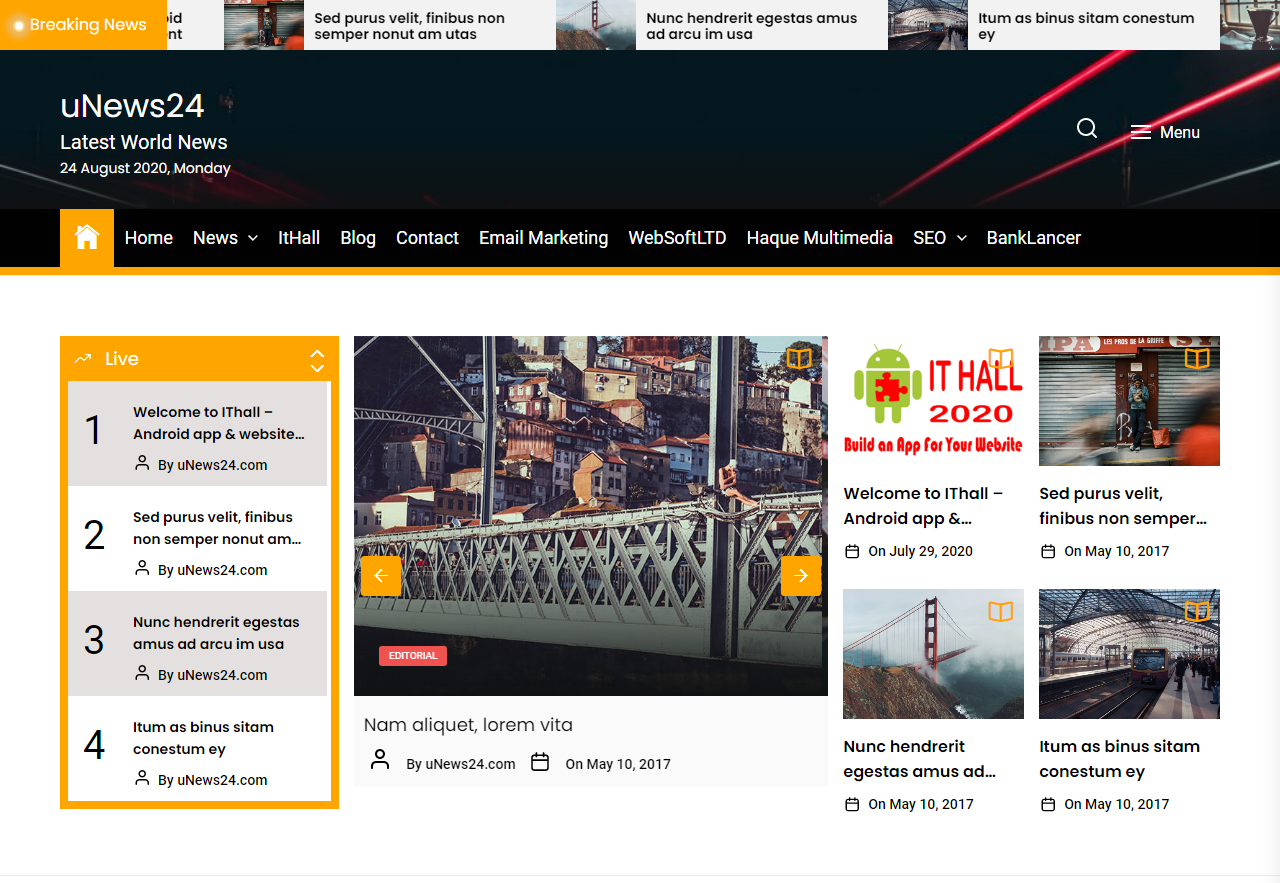Click the author icon in Live item one
The image size is (1280, 883).
coord(142,462)
